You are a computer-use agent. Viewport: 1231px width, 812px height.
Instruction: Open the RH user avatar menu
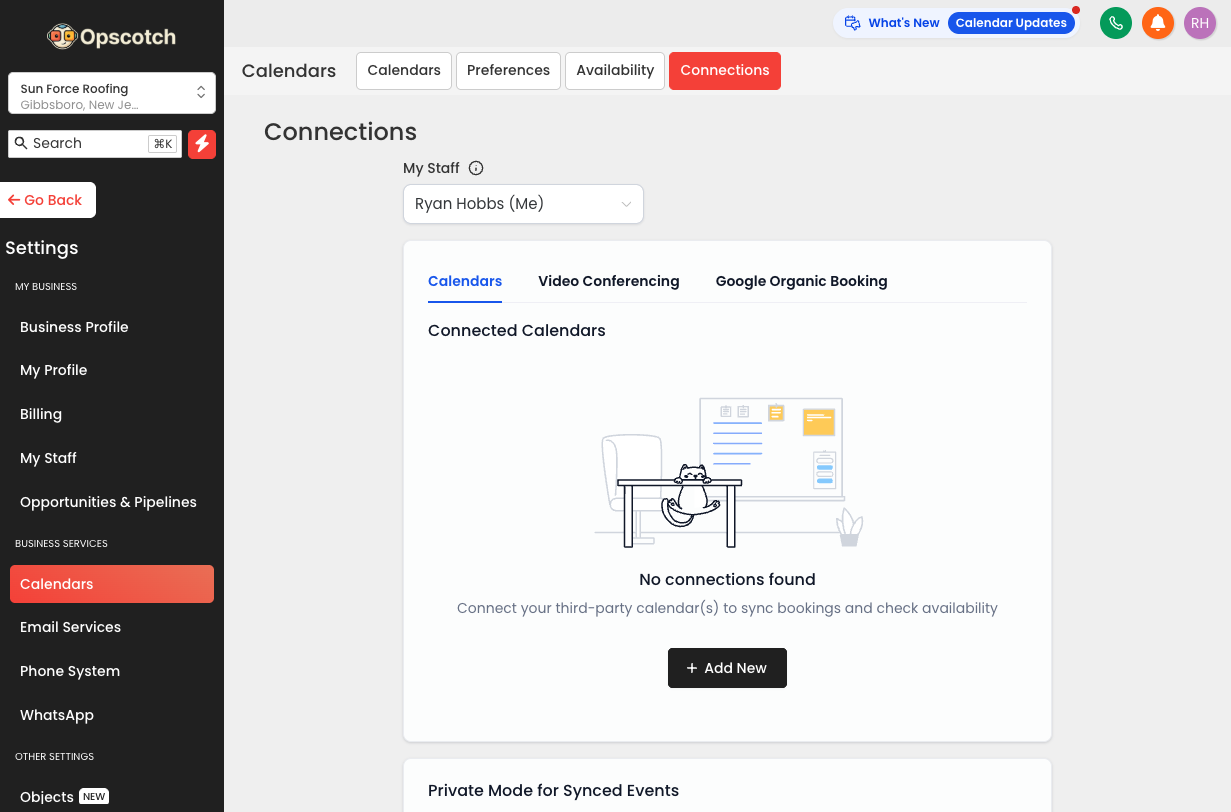(1199, 23)
